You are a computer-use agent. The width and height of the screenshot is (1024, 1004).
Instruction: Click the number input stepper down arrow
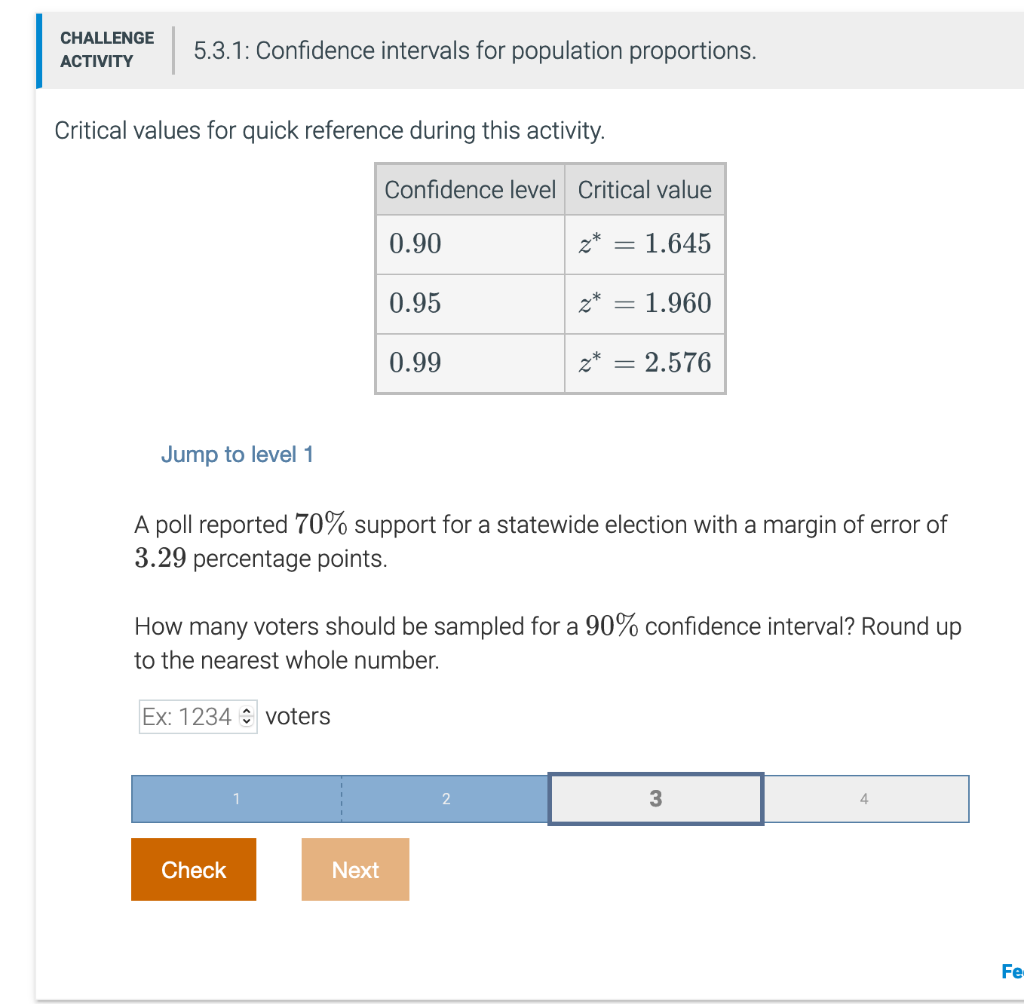tap(247, 721)
